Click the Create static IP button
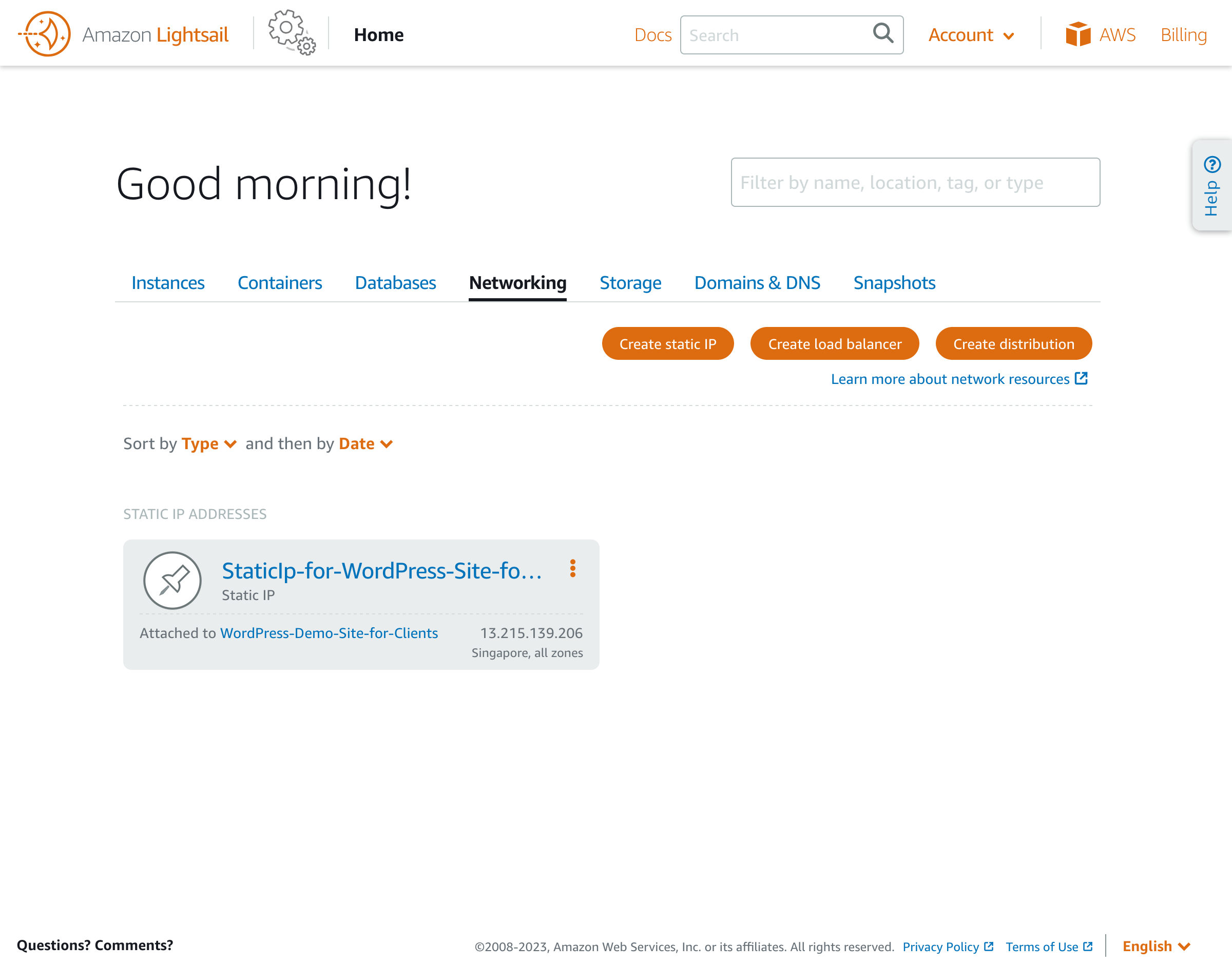 click(x=668, y=343)
